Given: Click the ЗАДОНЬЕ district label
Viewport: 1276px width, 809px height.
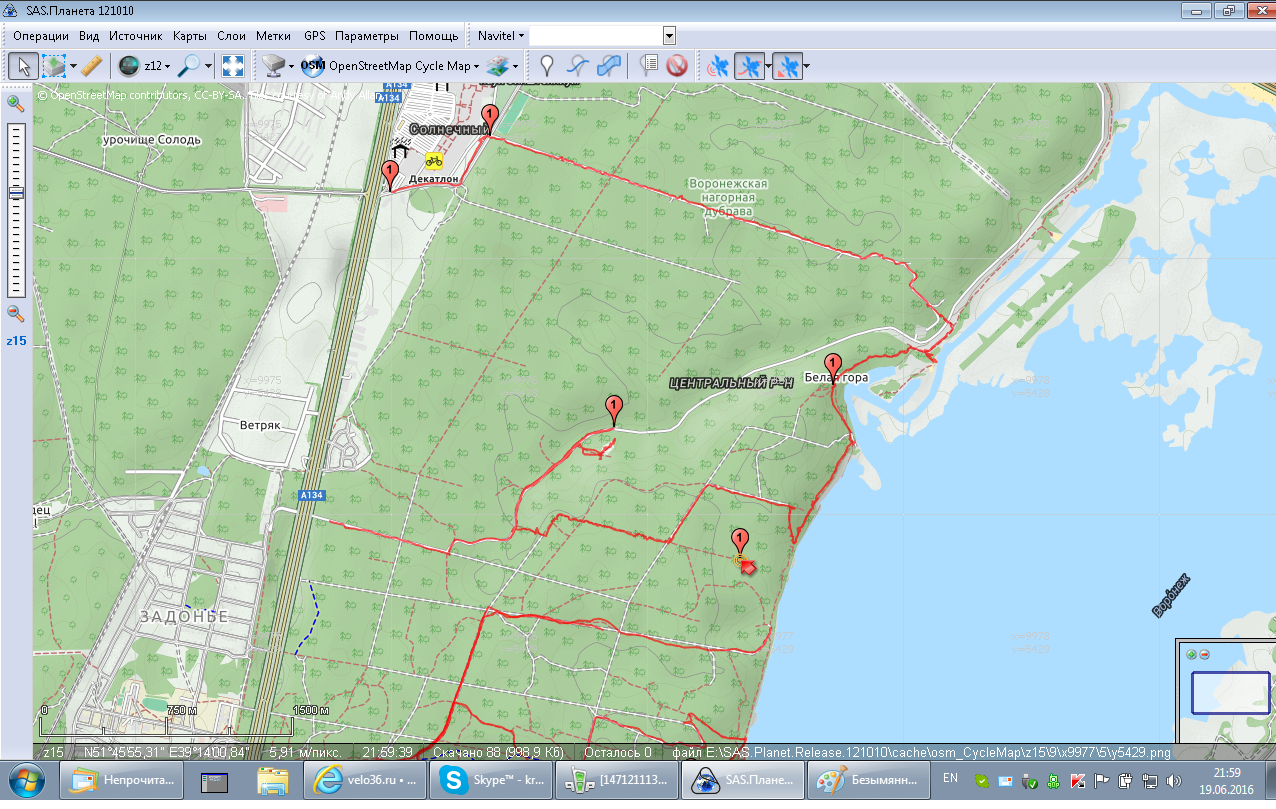Looking at the screenshot, I should [184, 616].
